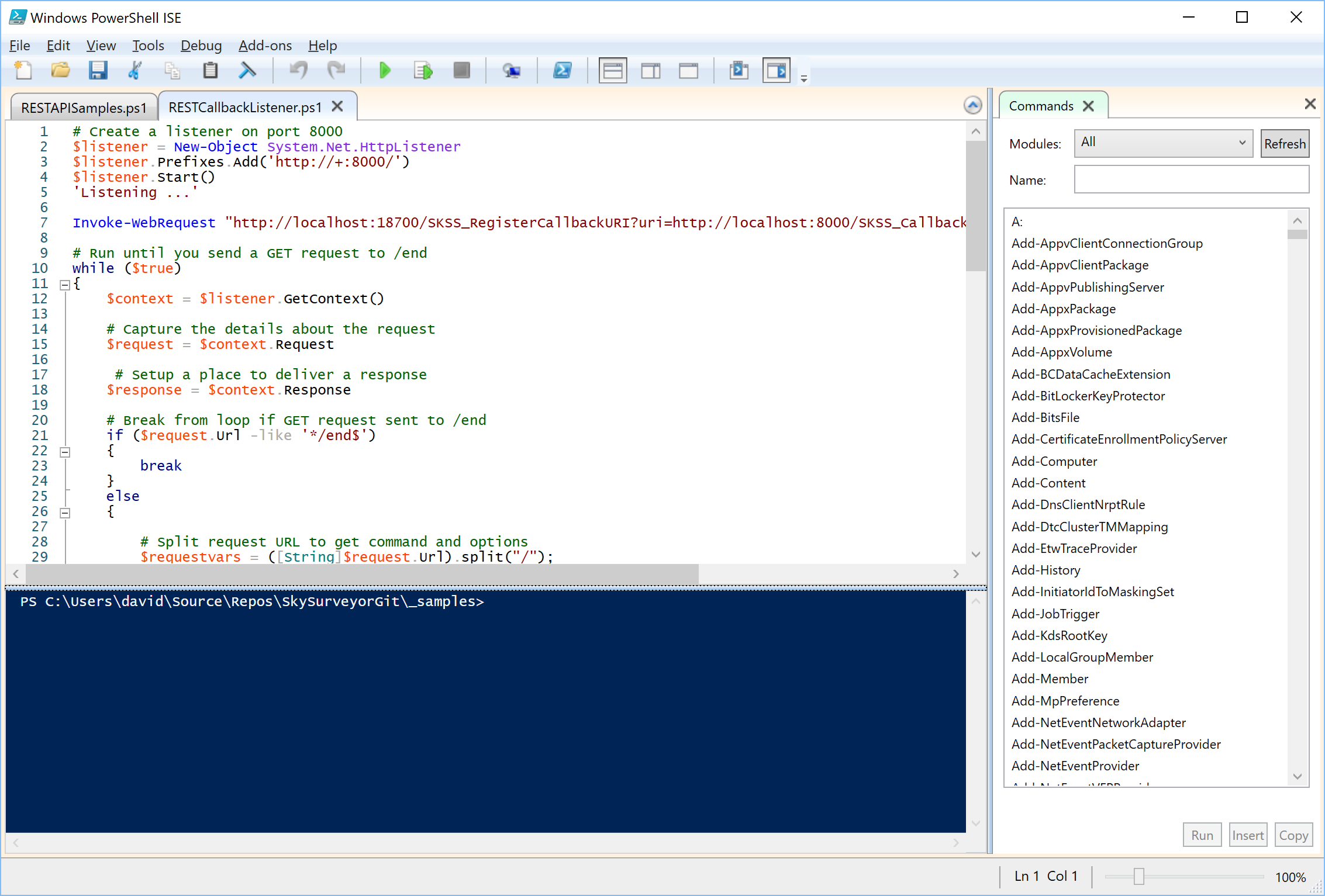1325x896 pixels.
Task: Select Add-BitLockerKeyProtector command
Action: click(x=1088, y=396)
